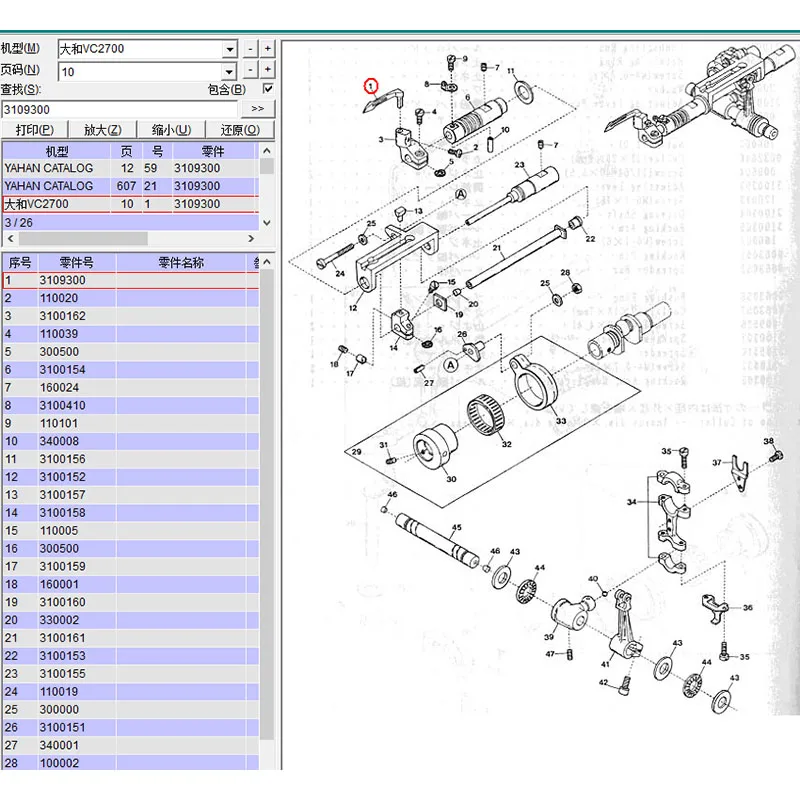The width and height of the screenshot is (800, 800).
Task: Toggle the 包含(B) checkbox
Action: (x=267, y=89)
